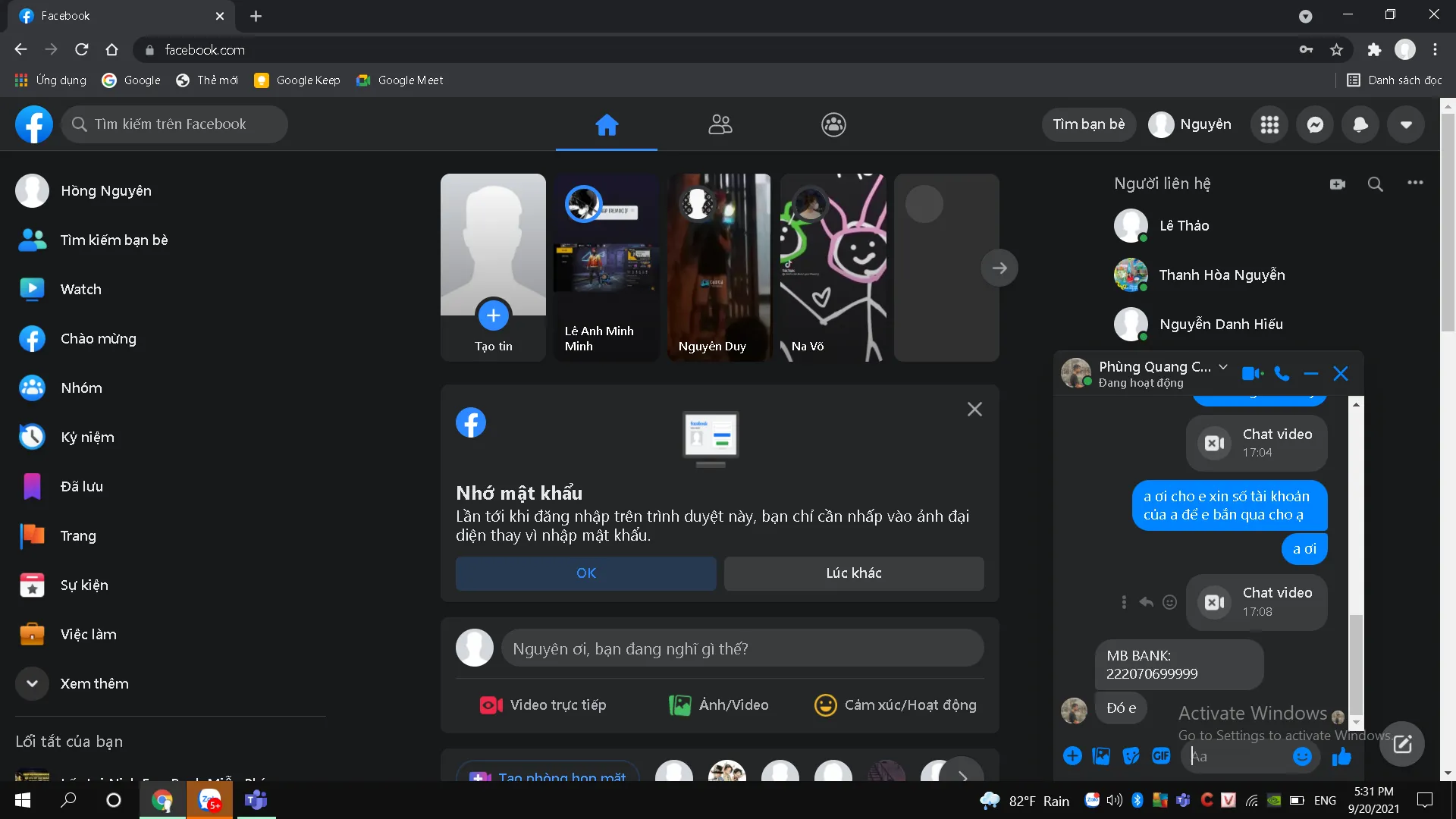Open chat options next to Phùng Quang name

click(x=1223, y=367)
